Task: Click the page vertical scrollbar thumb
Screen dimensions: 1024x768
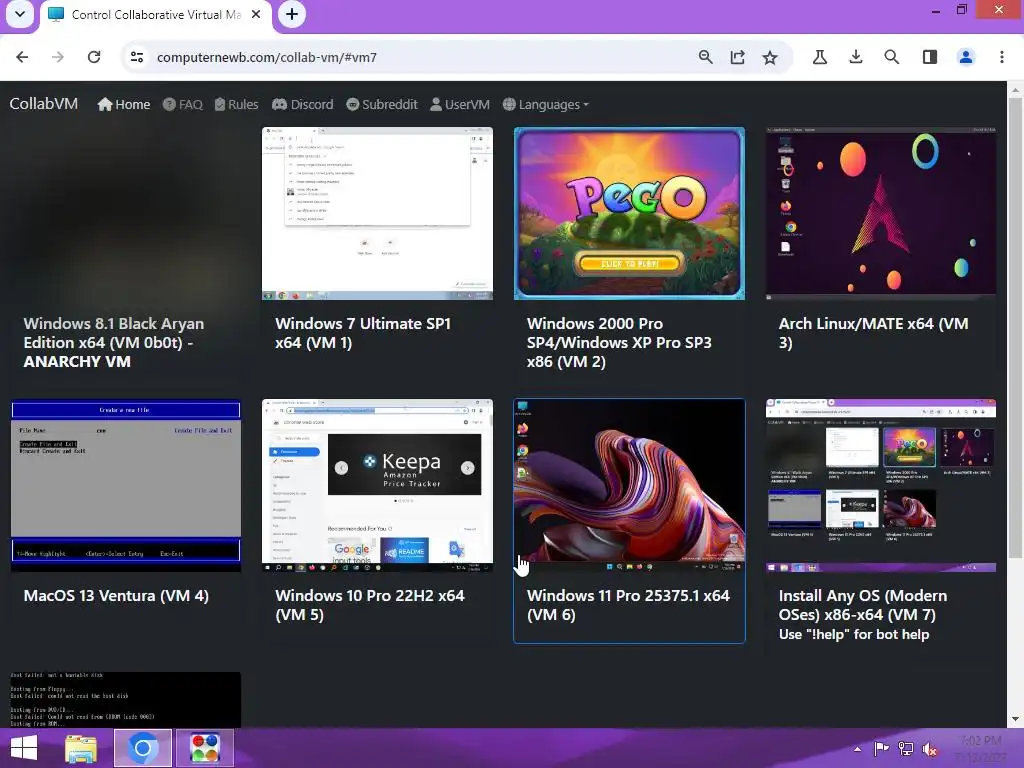Action: [1015, 327]
